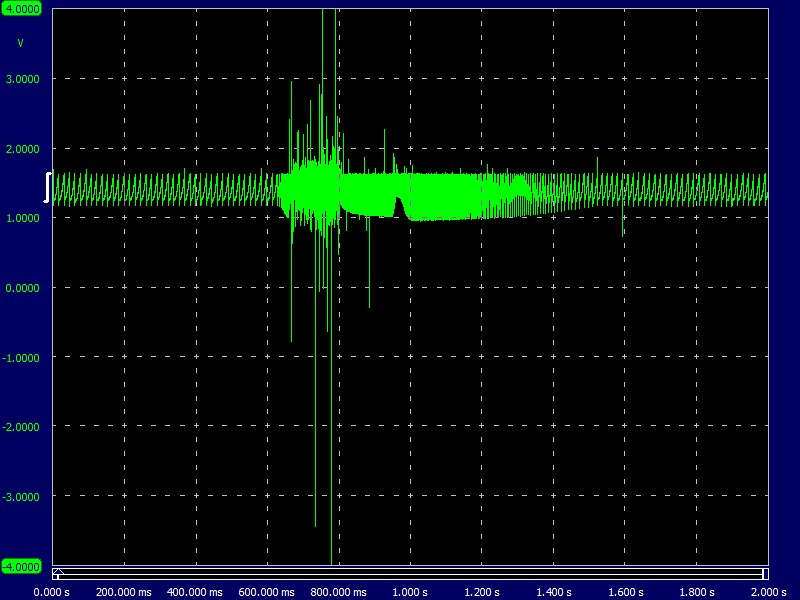Viewport: 800px width, 600px height.
Task: Select the white bracket marker on the voltage axis
Action: click(47, 187)
